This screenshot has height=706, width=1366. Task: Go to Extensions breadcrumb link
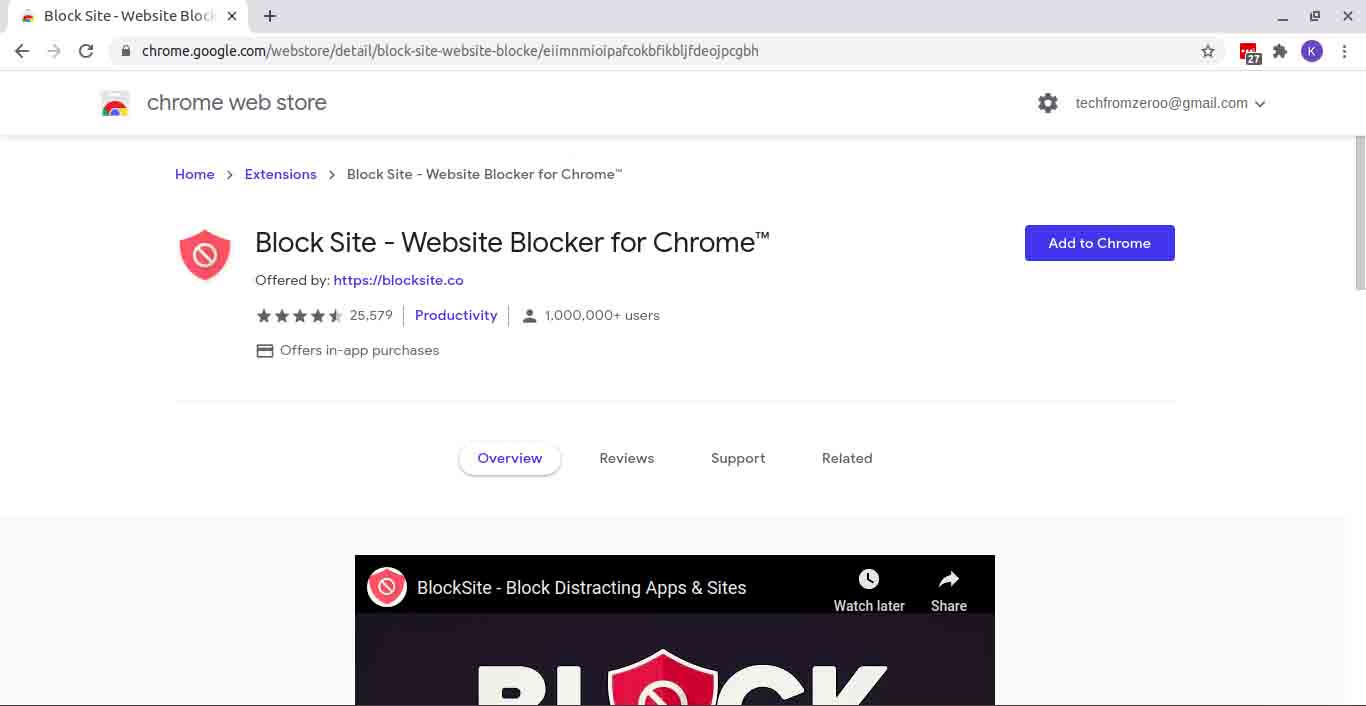[x=281, y=174]
